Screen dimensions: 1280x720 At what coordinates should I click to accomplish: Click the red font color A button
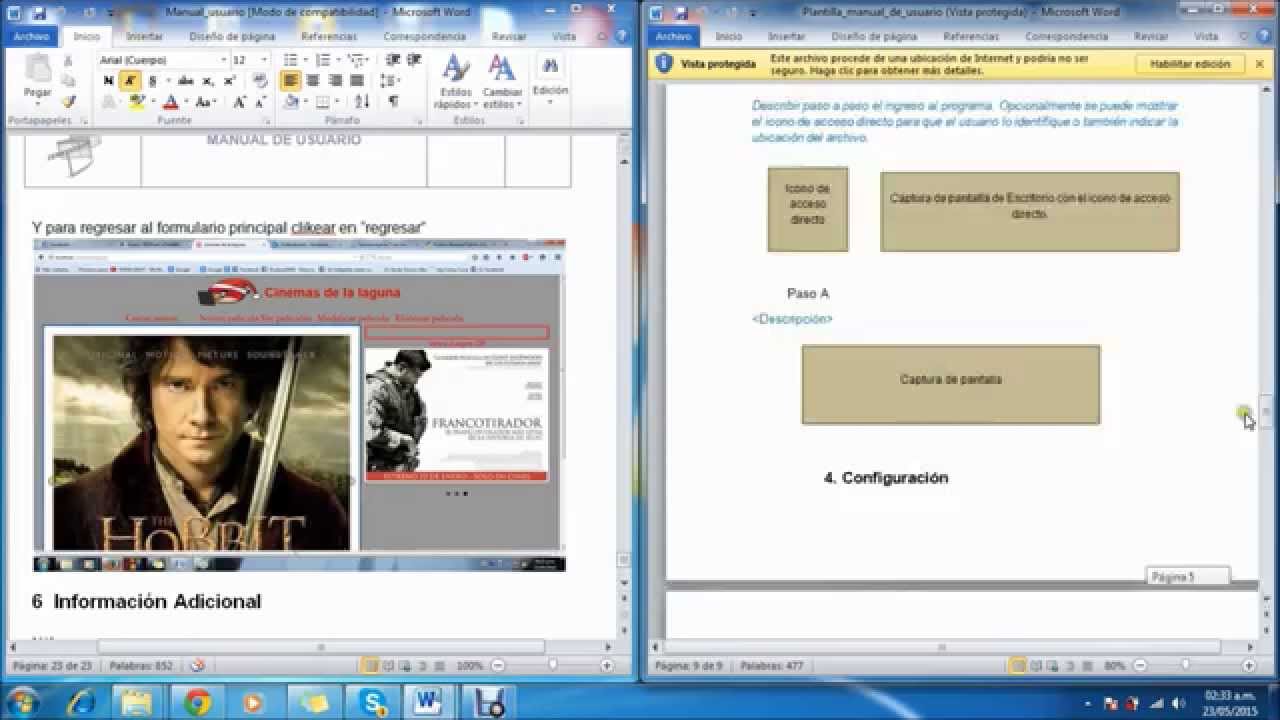(x=170, y=102)
